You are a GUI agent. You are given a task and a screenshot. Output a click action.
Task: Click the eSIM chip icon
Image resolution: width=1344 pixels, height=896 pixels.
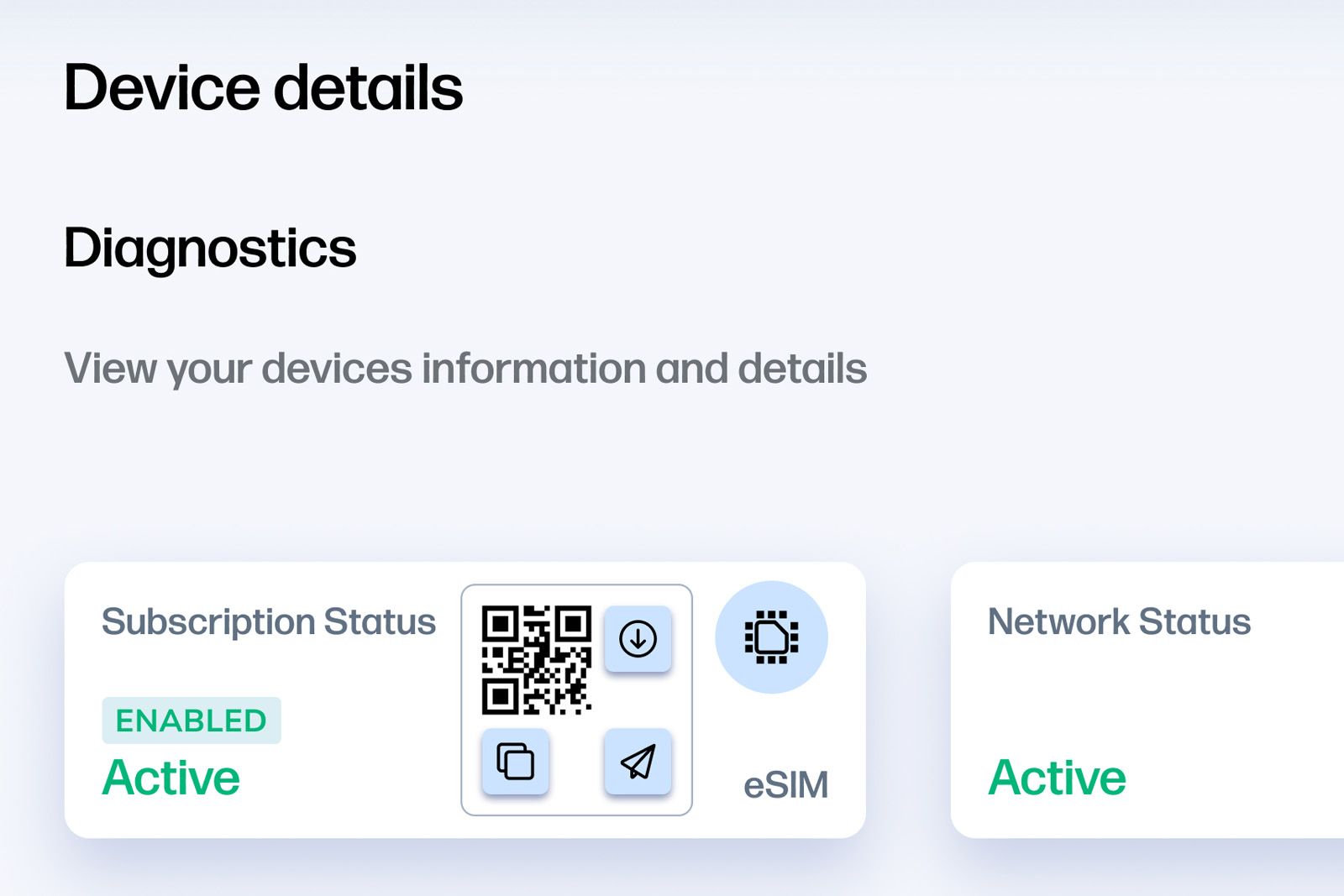[x=771, y=637]
